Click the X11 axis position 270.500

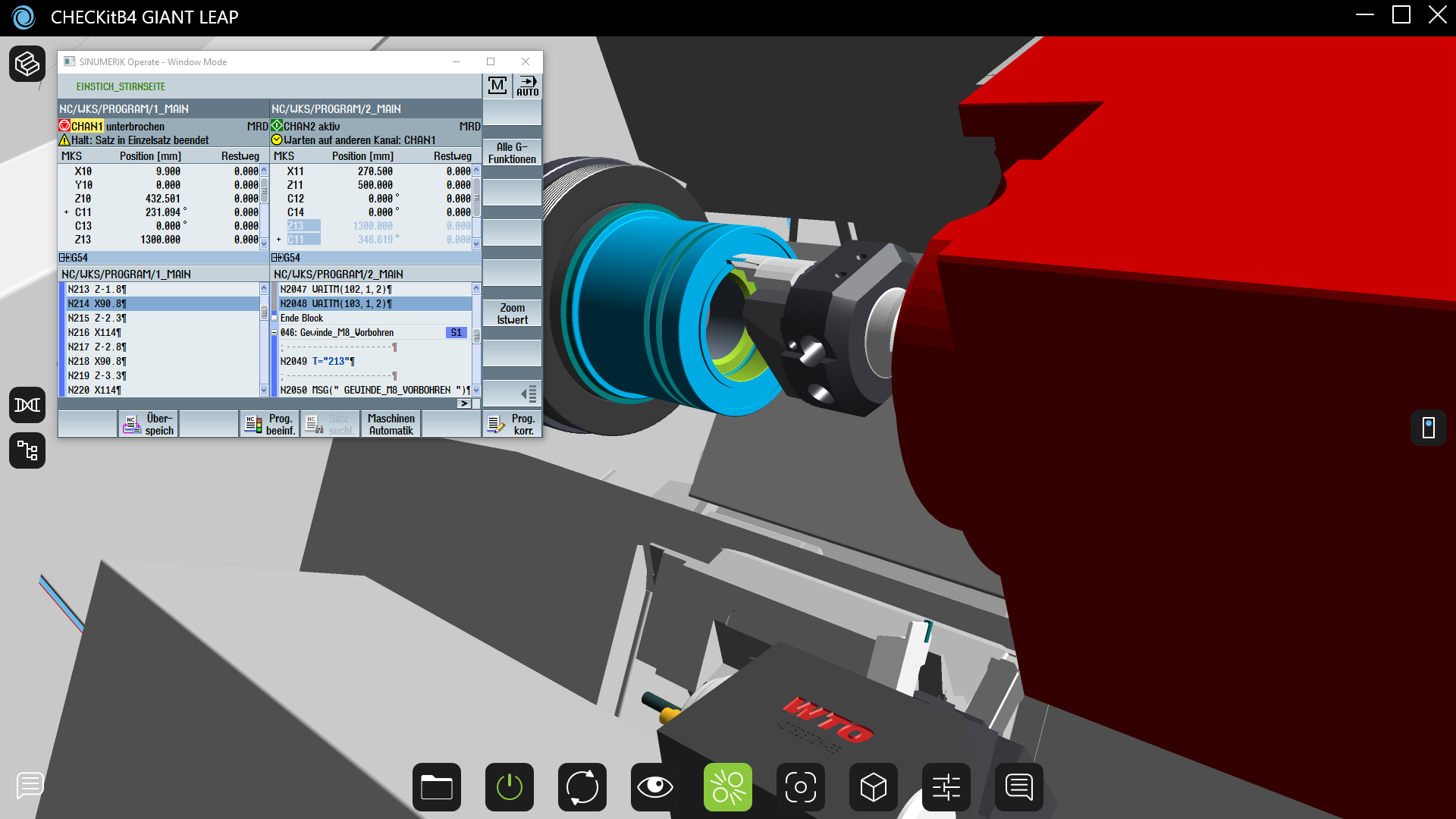pyautogui.click(x=375, y=171)
